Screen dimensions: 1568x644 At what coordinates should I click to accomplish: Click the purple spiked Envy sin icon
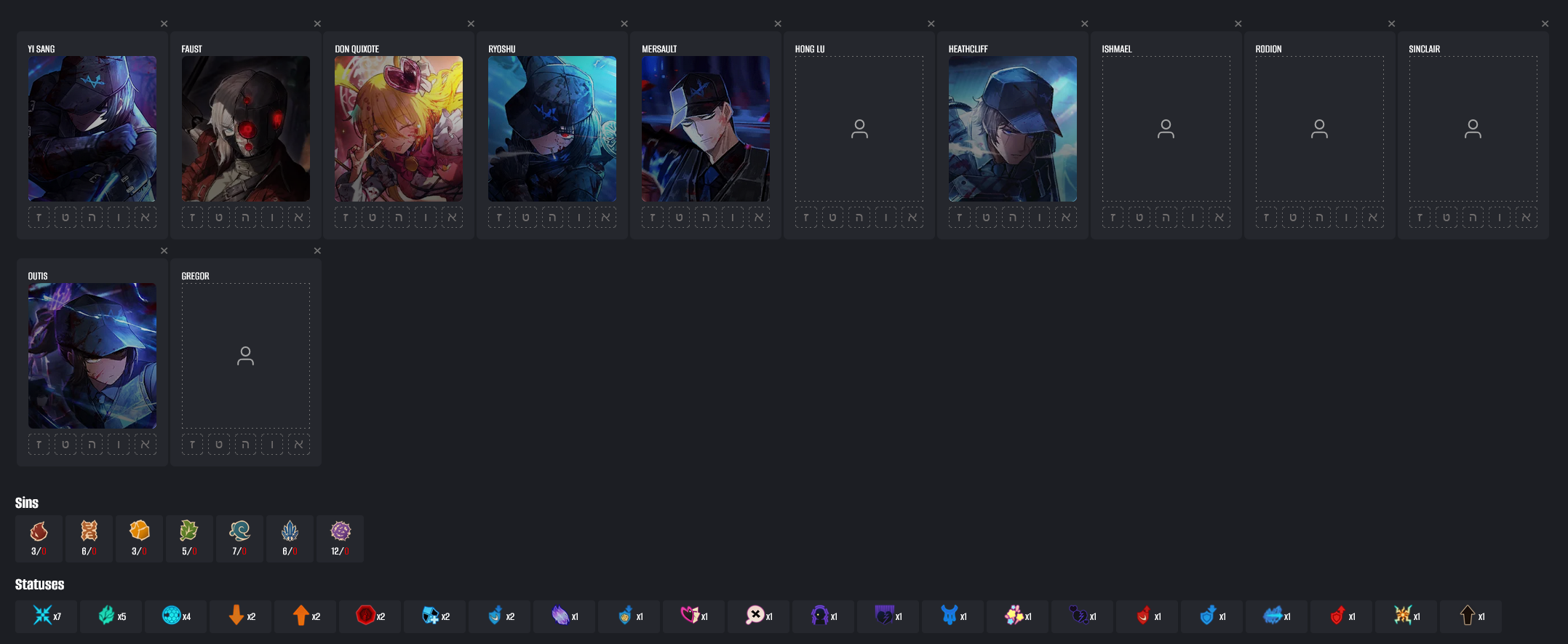click(340, 531)
